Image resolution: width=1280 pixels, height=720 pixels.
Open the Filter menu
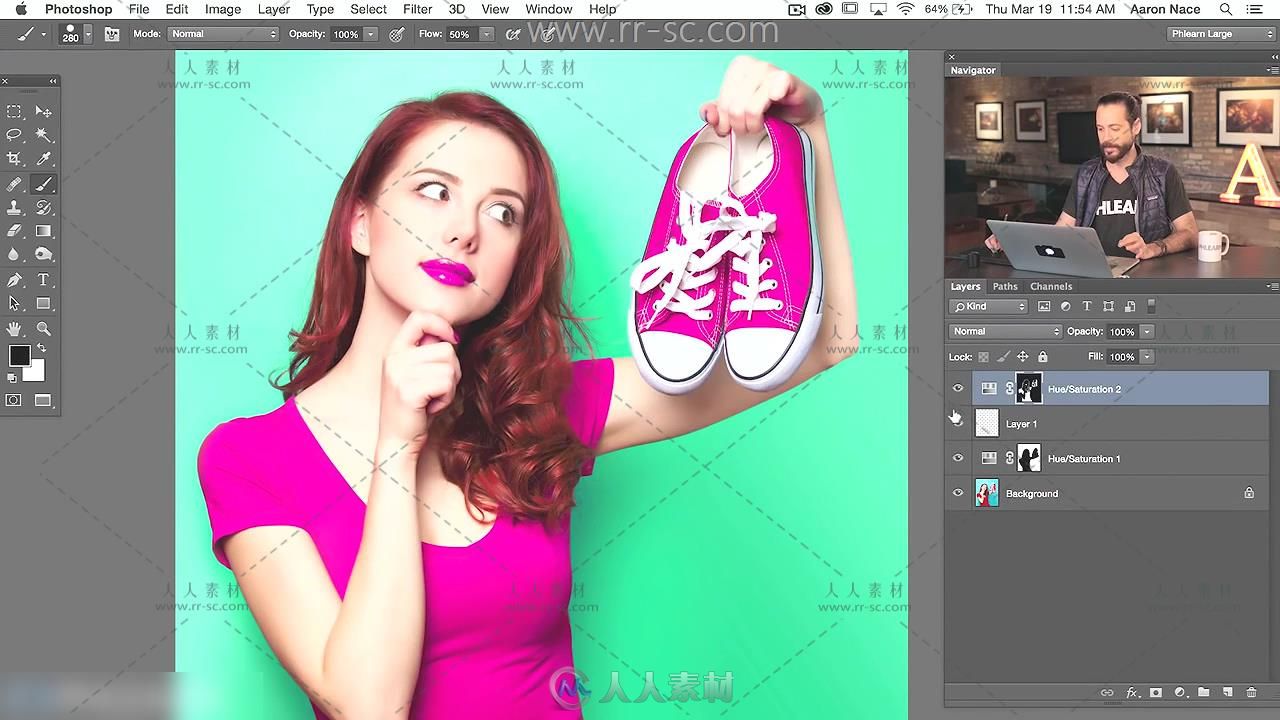(x=417, y=9)
